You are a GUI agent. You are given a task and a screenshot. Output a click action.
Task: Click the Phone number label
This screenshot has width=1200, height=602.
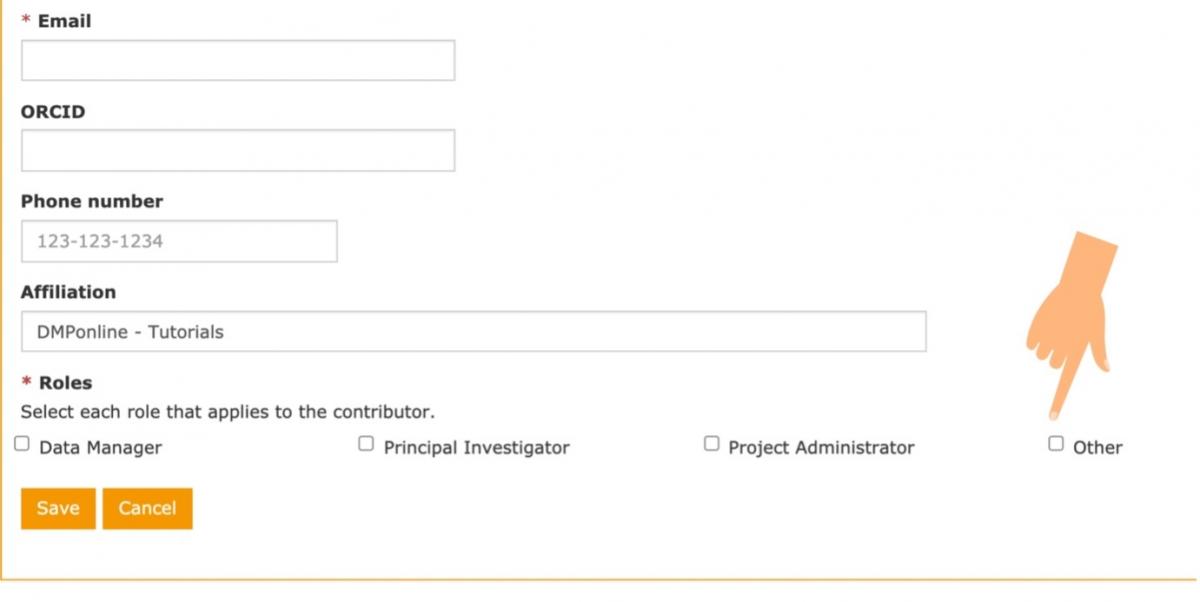pyautogui.click(x=92, y=201)
